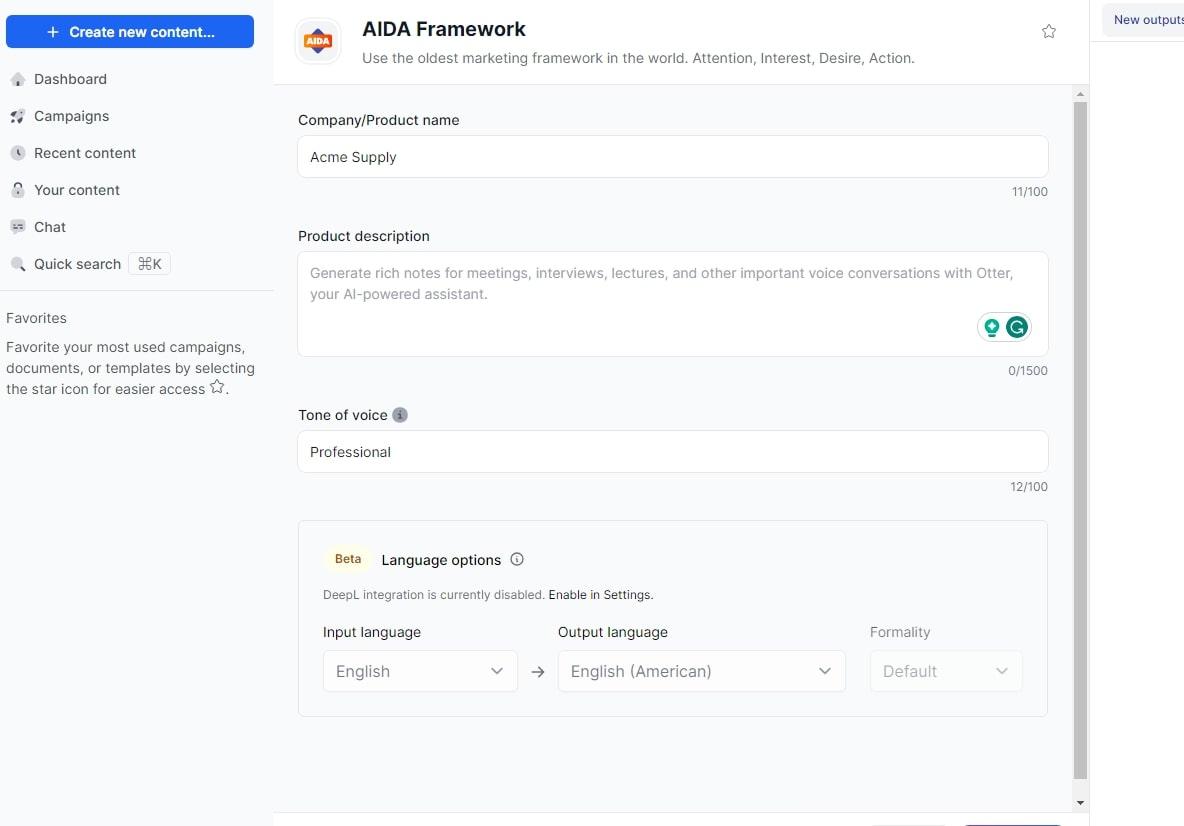The width and height of the screenshot is (1184, 826).
Task: Click the Company/Product name field
Action: click(672, 157)
